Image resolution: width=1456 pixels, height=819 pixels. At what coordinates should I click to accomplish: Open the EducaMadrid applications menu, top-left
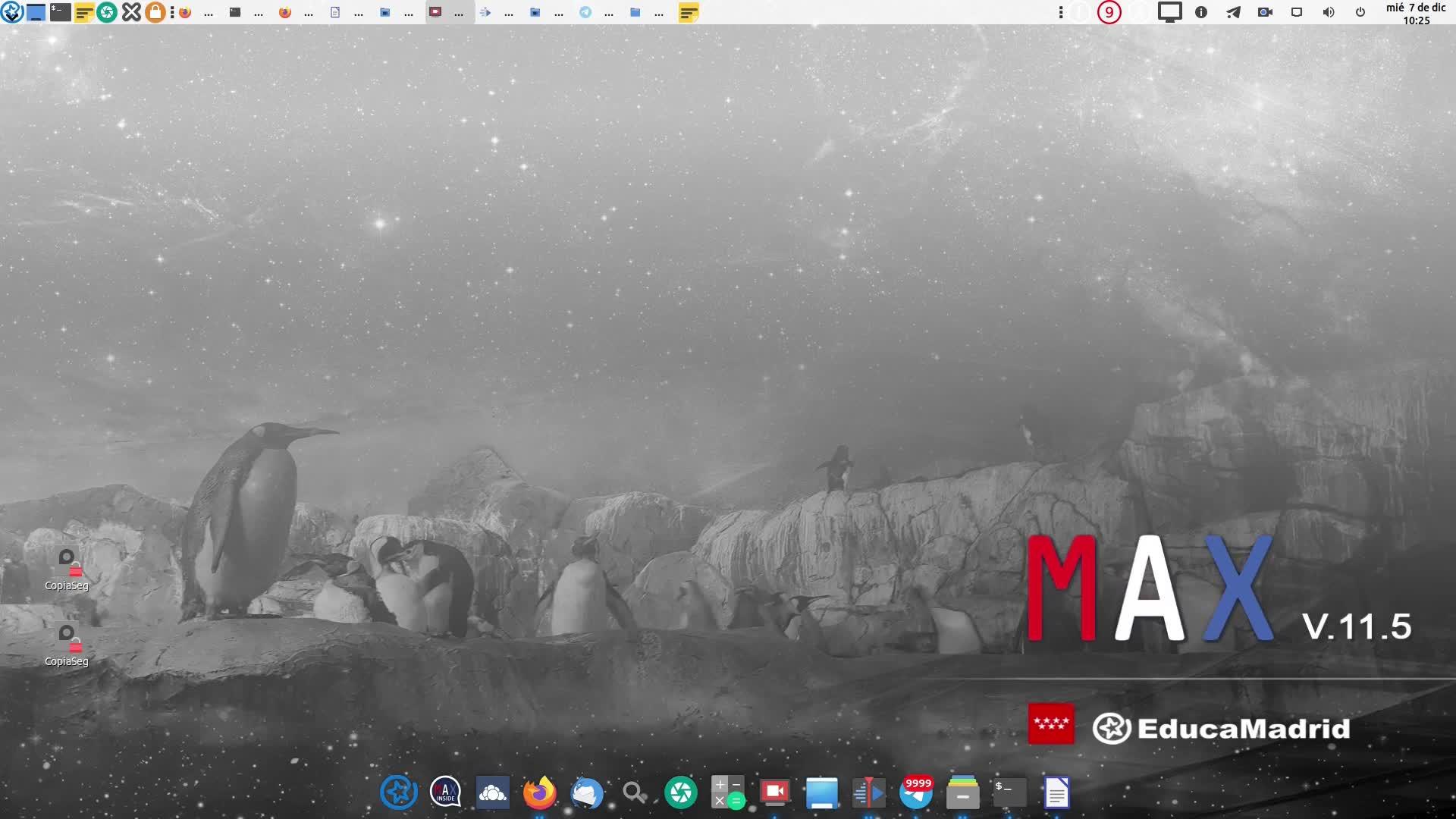11,12
